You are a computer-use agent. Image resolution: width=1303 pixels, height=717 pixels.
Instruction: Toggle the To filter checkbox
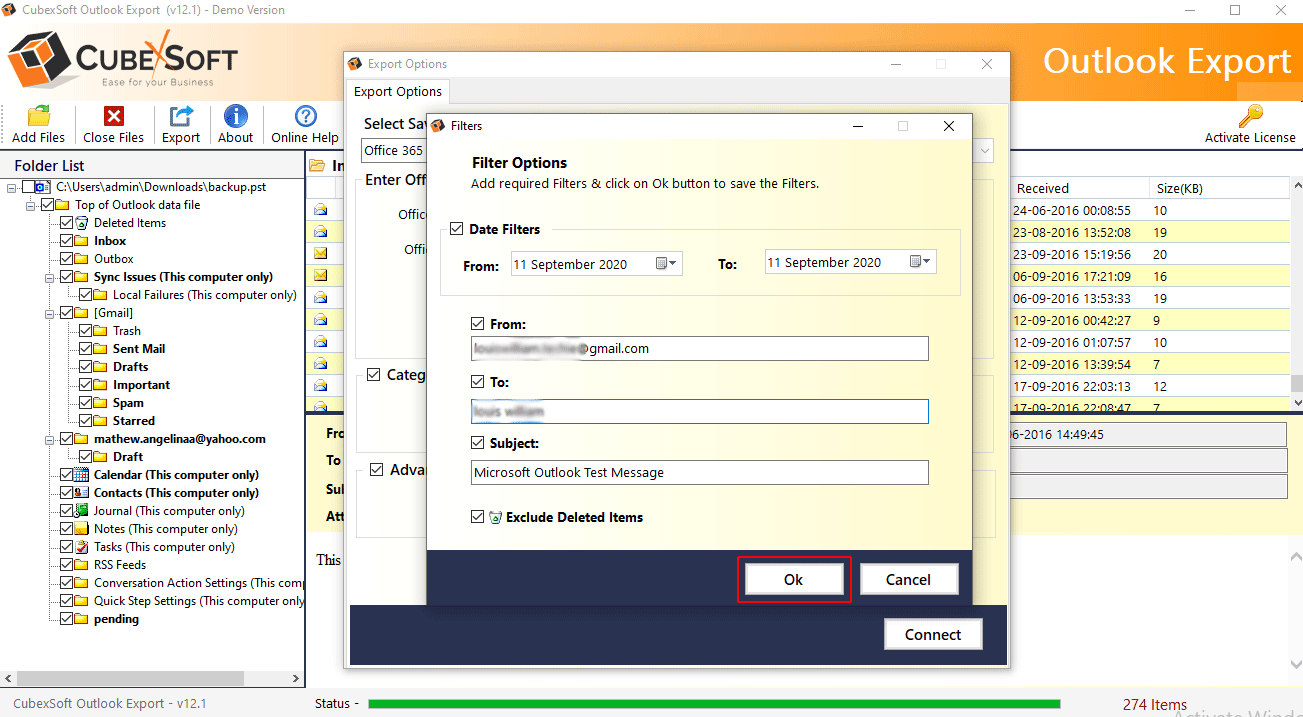click(478, 382)
